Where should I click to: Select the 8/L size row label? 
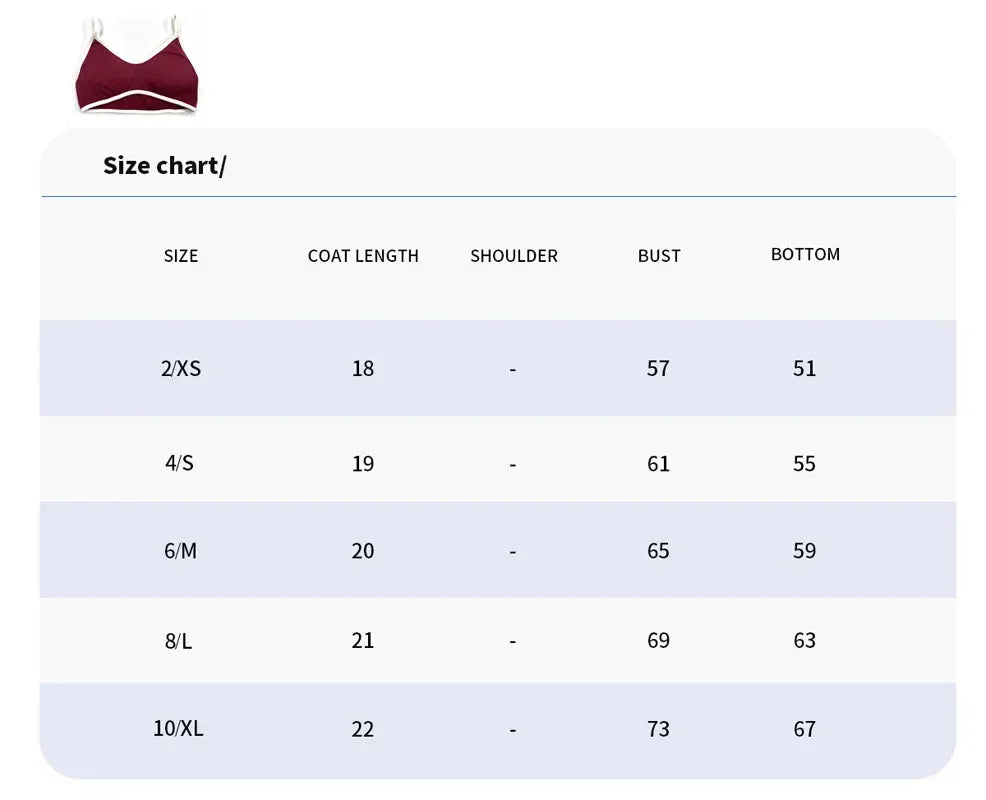click(x=179, y=641)
